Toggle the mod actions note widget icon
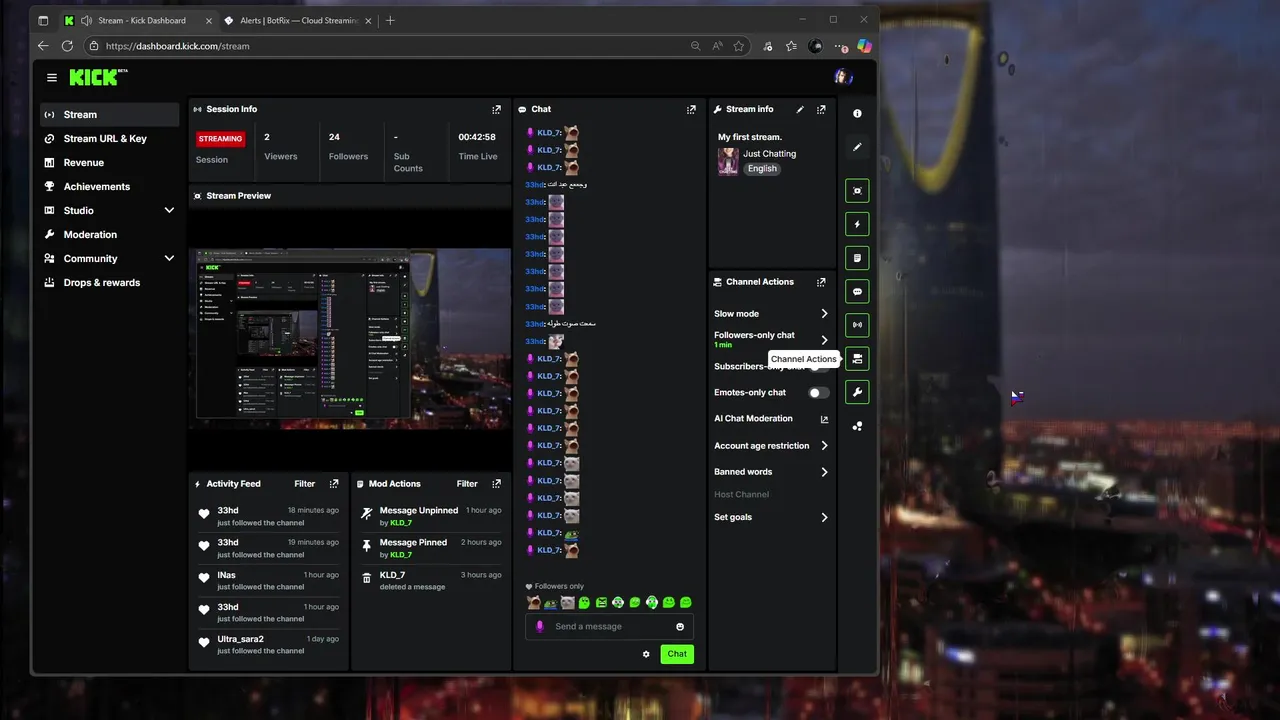 click(857, 258)
